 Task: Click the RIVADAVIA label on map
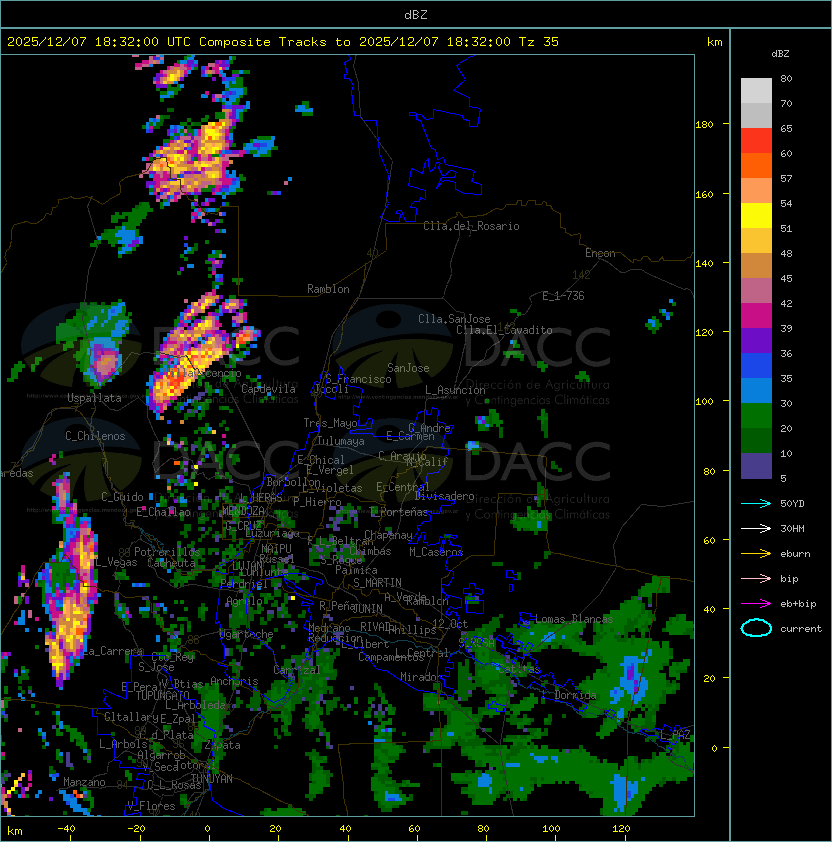[x=378, y=627]
